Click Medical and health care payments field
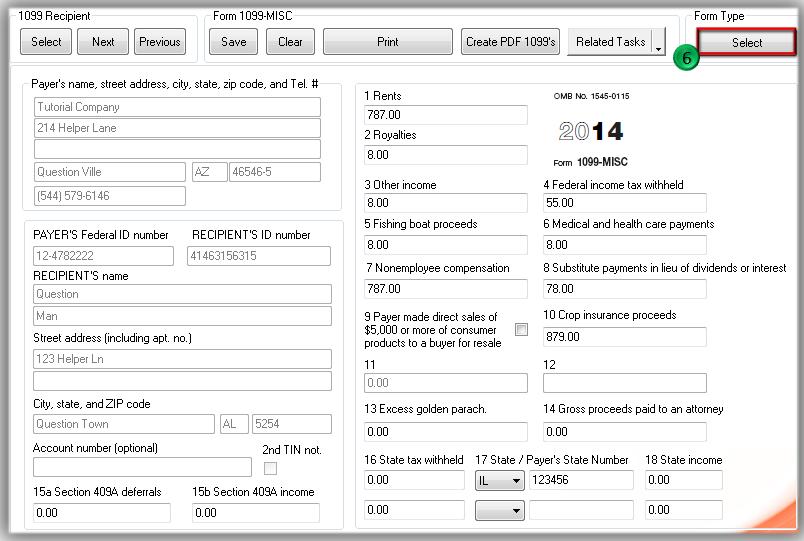The height and width of the screenshot is (541, 804). [625, 245]
